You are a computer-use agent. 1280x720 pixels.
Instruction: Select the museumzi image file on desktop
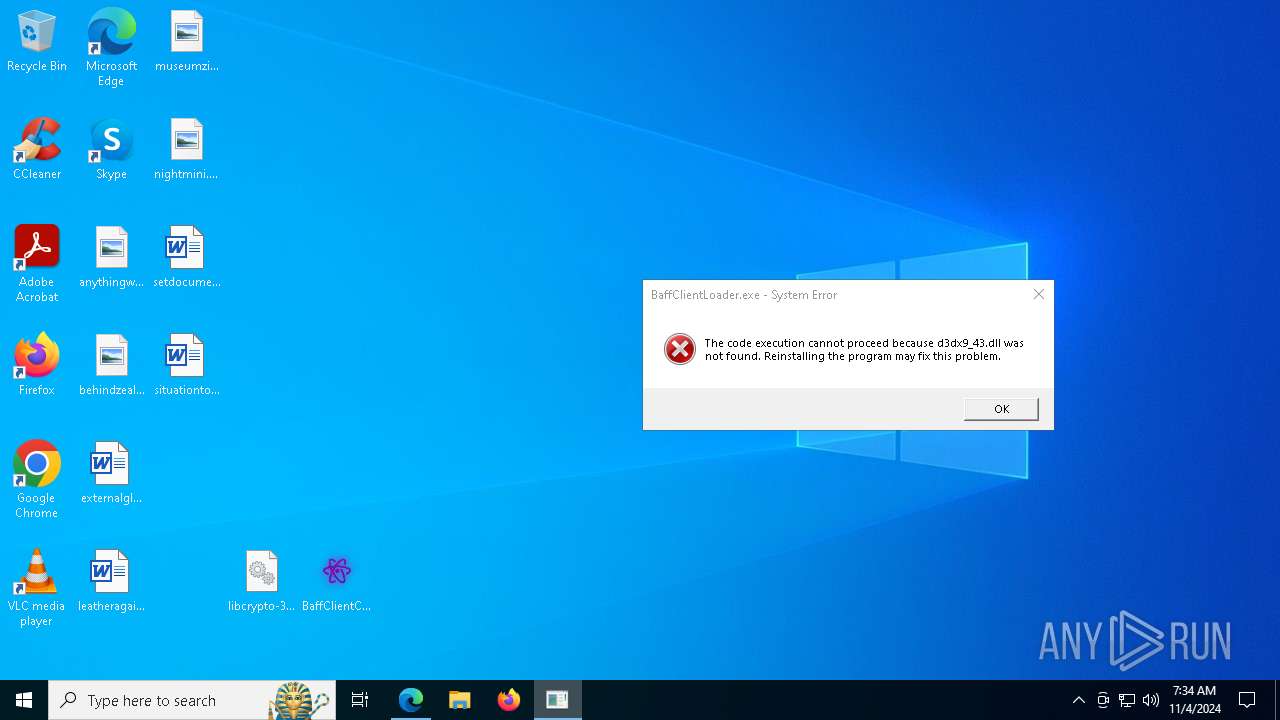[x=187, y=42]
